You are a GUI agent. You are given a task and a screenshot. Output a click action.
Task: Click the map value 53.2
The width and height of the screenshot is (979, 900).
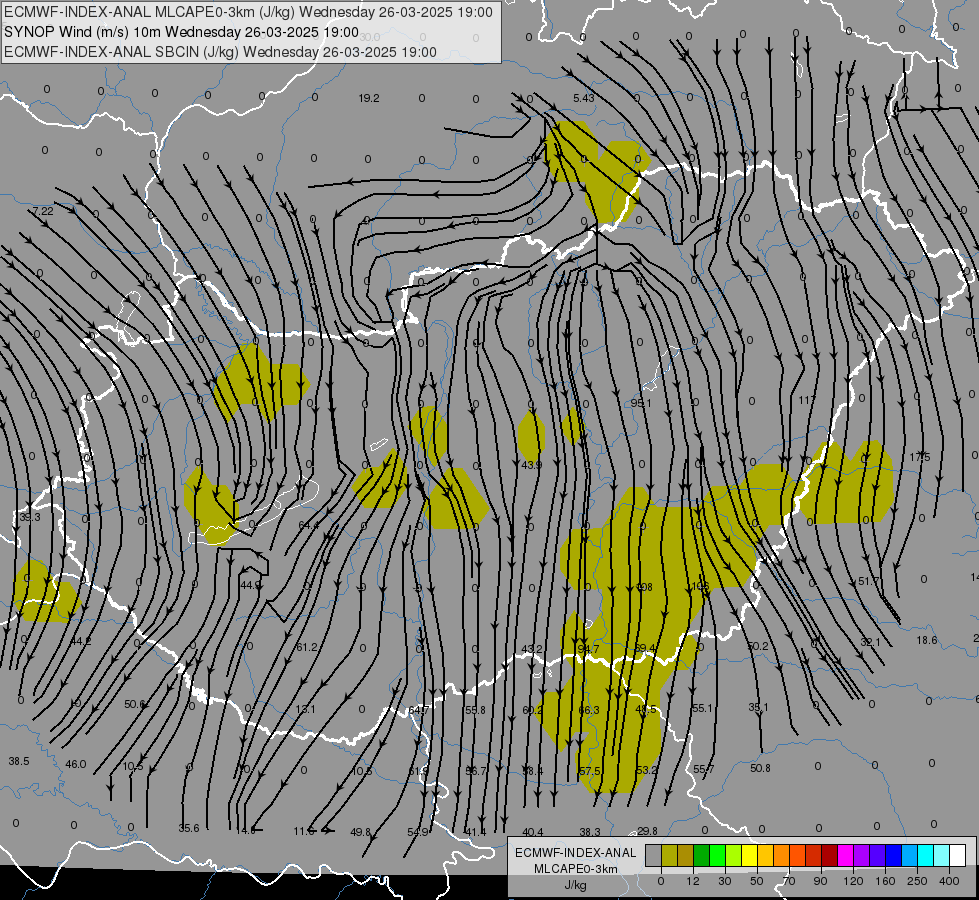pyautogui.click(x=646, y=769)
